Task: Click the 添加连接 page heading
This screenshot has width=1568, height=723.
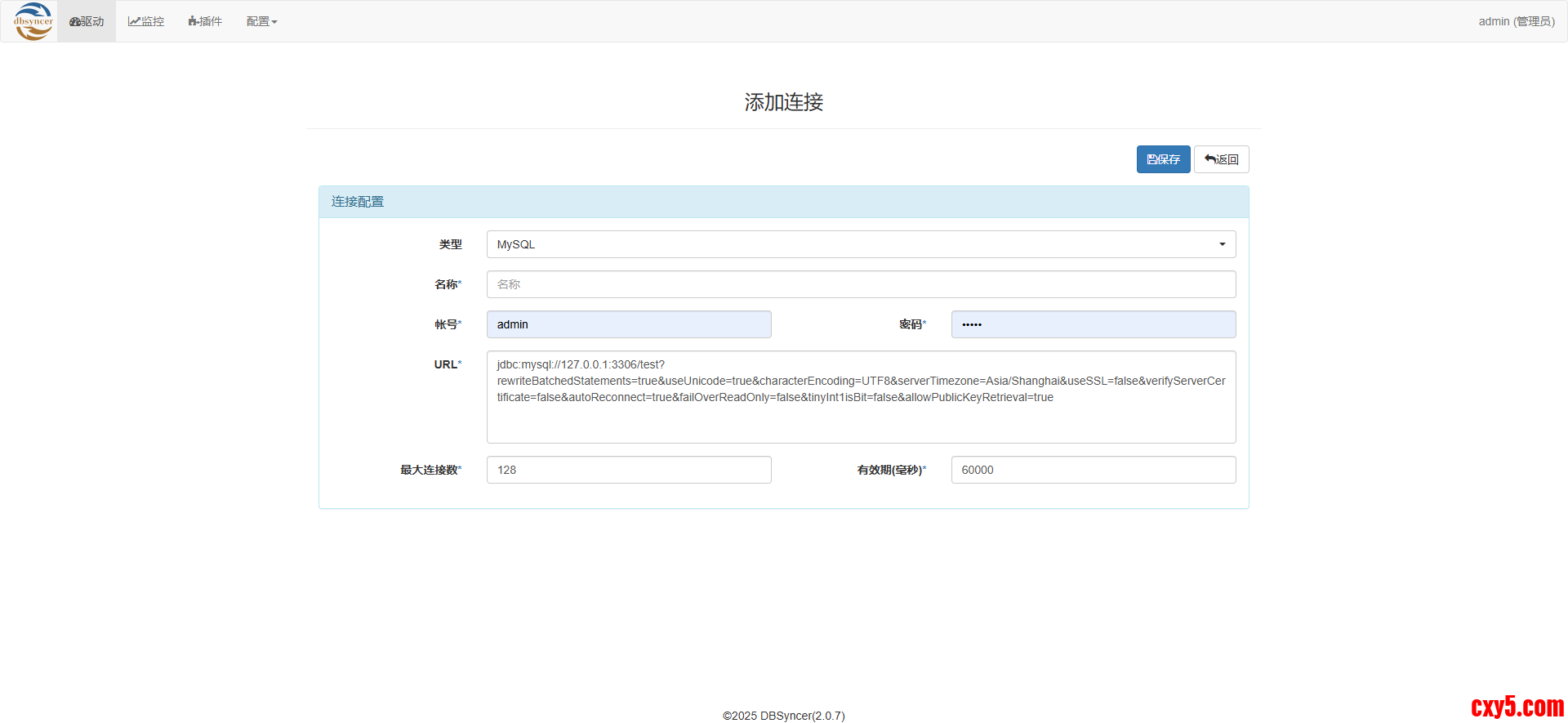Action: (x=783, y=102)
